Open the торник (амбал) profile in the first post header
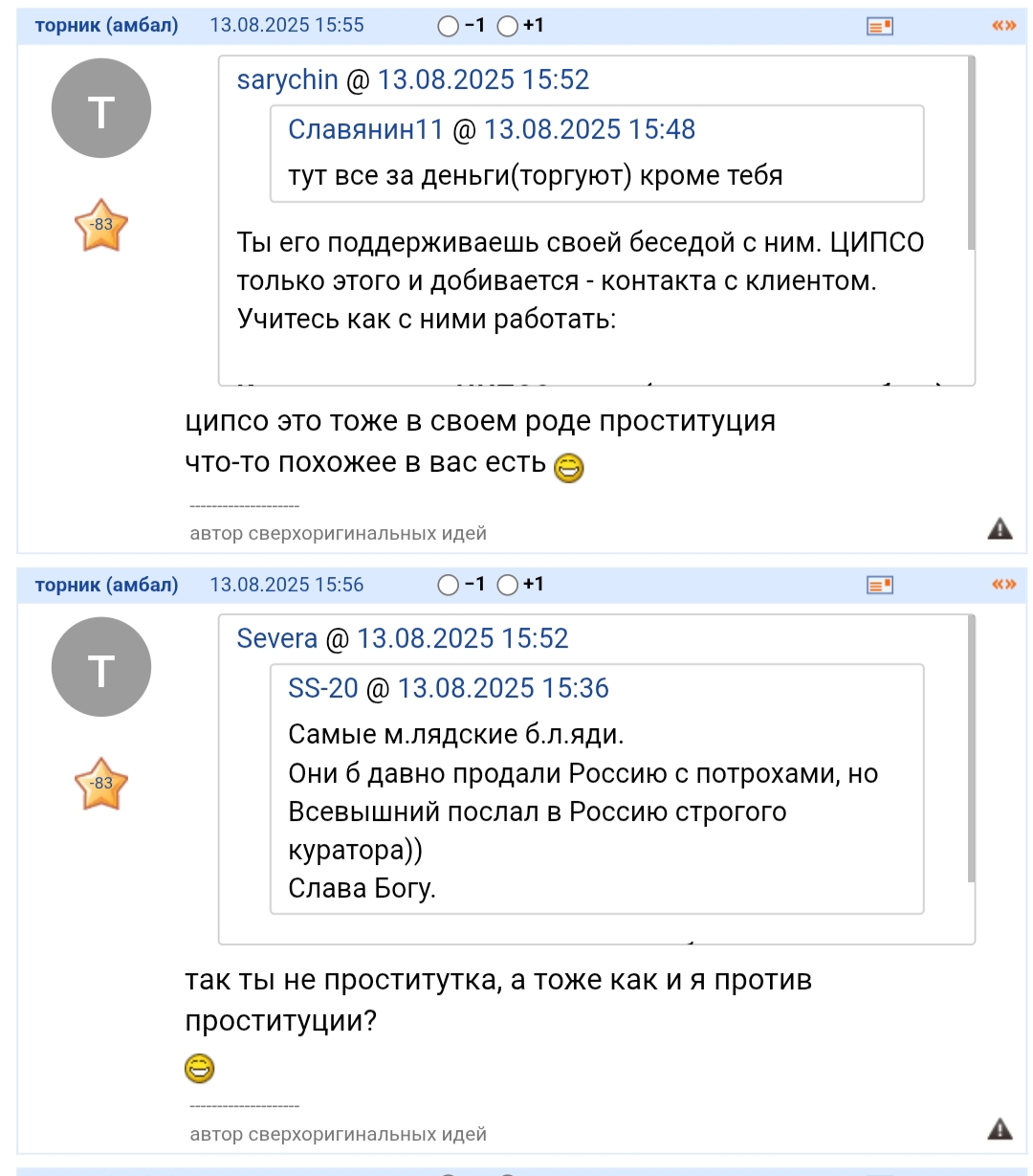The width and height of the screenshot is (1033, 1176). [106, 26]
